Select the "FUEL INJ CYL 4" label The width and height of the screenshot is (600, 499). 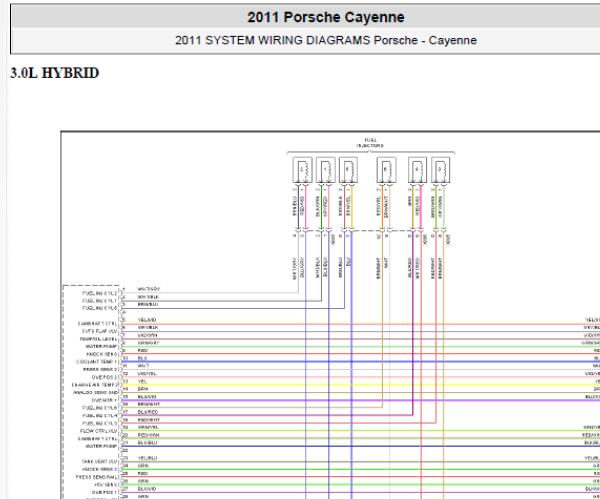coord(100,416)
